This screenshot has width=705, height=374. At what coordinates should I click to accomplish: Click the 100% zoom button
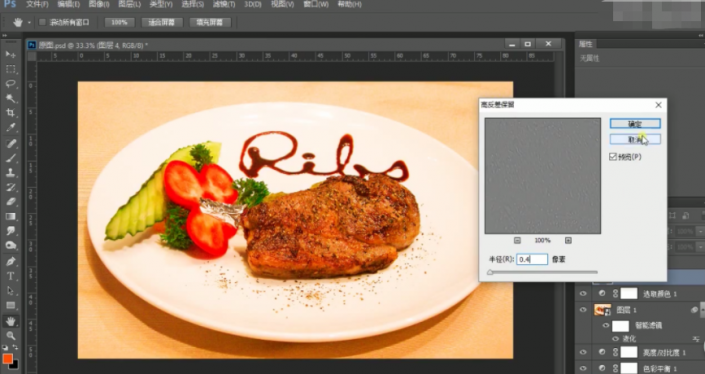coord(119,22)
